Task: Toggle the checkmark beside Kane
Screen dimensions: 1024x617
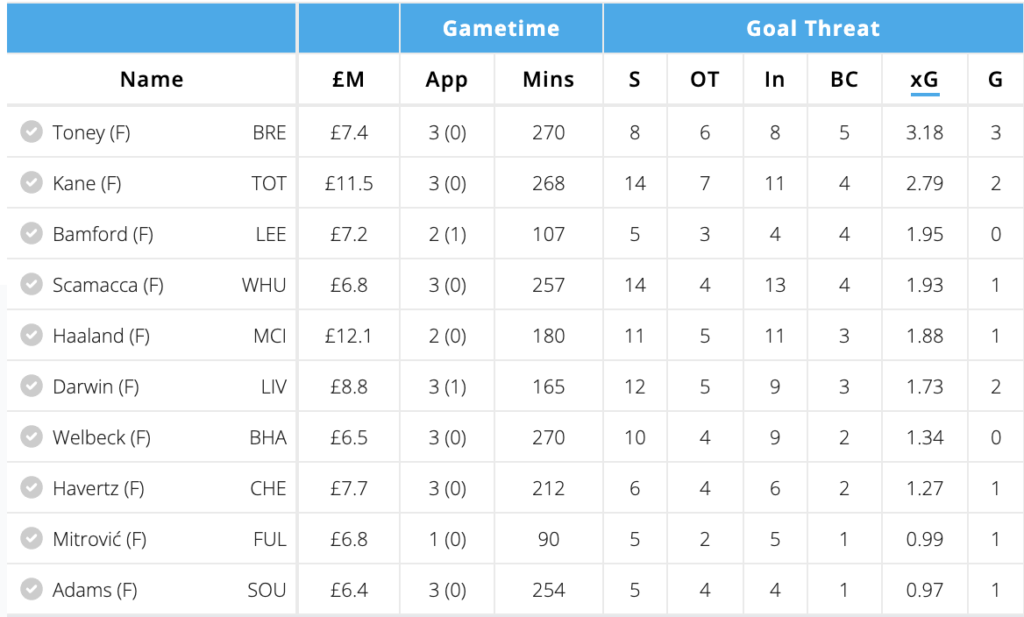Action: click(x=32, y=183)
